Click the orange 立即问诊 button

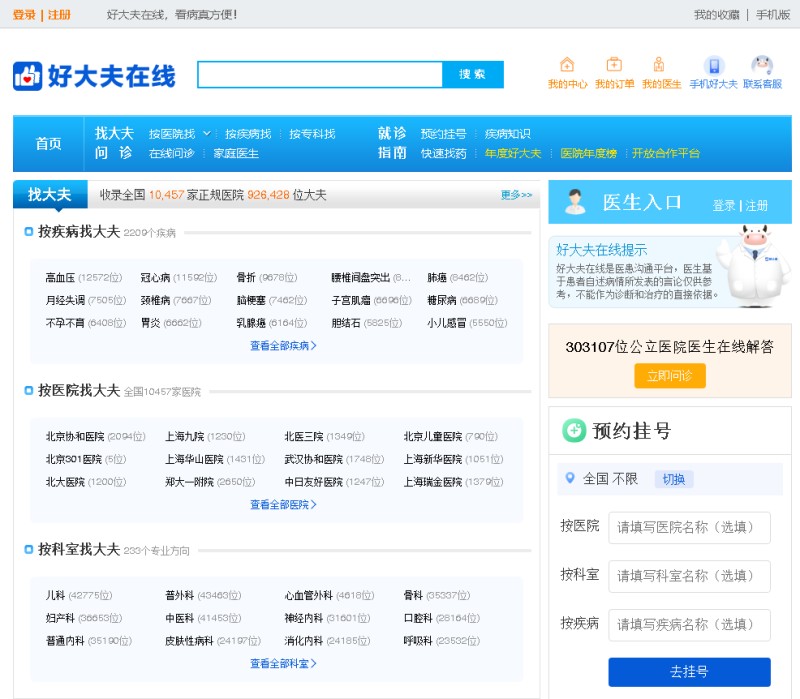(x=670, y=376)
